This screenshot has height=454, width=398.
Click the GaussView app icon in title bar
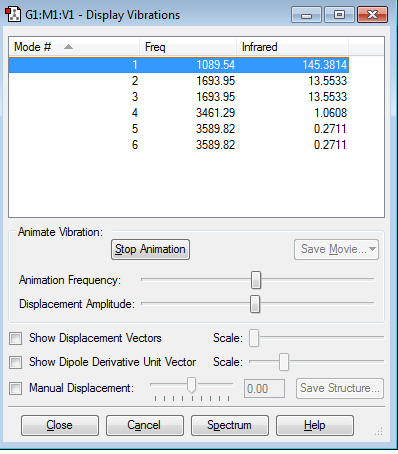coord(13,15)
